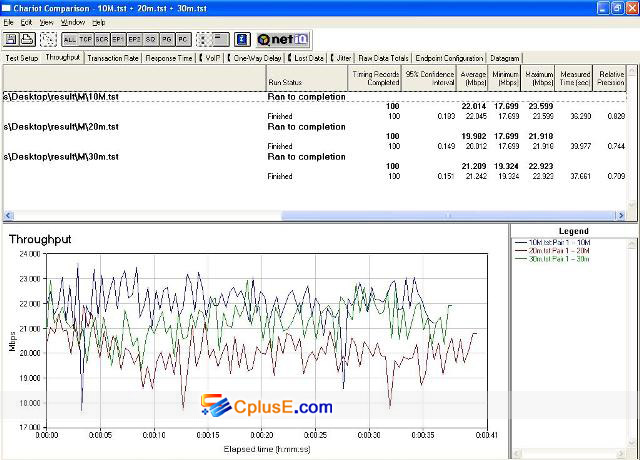640x460 pixels.
Task: Select the SCR grouping toolbar button
Action: point(102,40)
